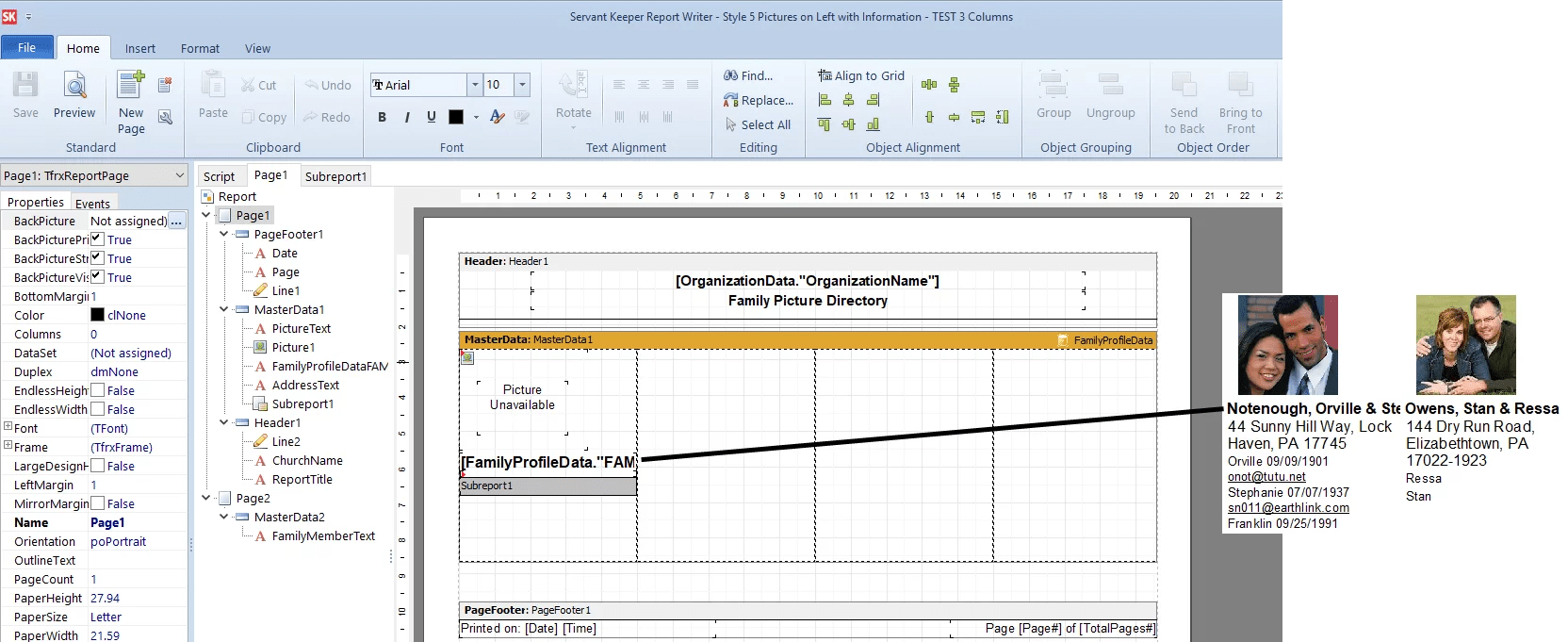
Task: Expand the Frame property
Action: (8, 445)
